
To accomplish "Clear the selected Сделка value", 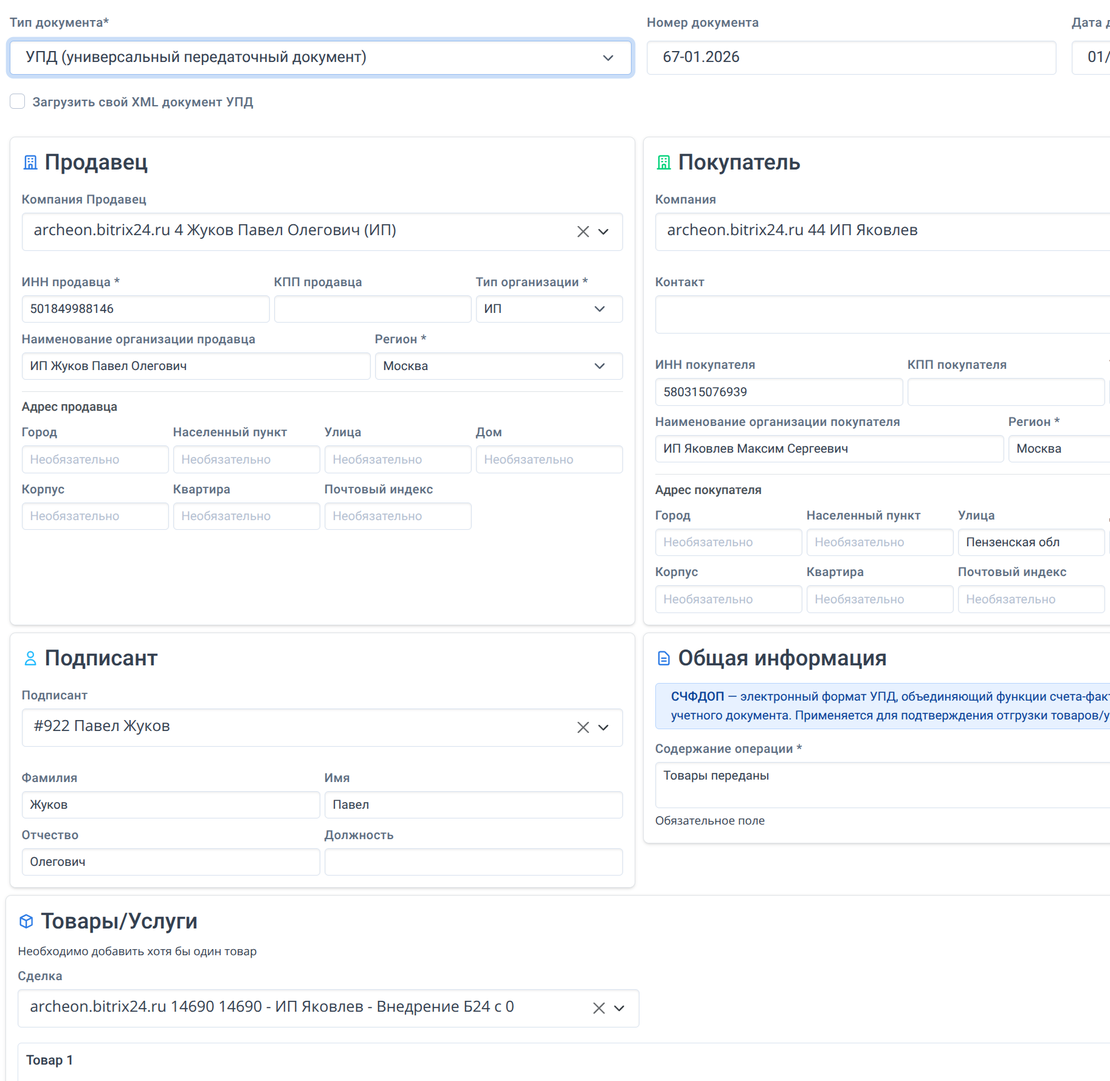I will click(599, 1008).
